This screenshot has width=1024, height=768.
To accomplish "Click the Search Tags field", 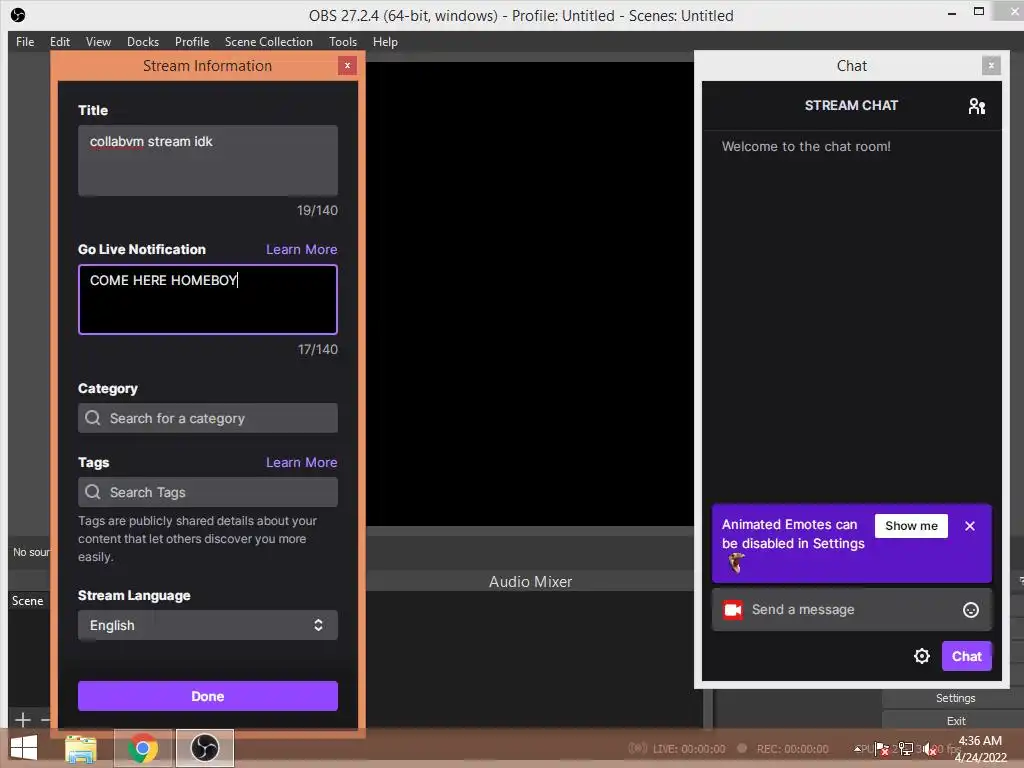I will point(208,492).
